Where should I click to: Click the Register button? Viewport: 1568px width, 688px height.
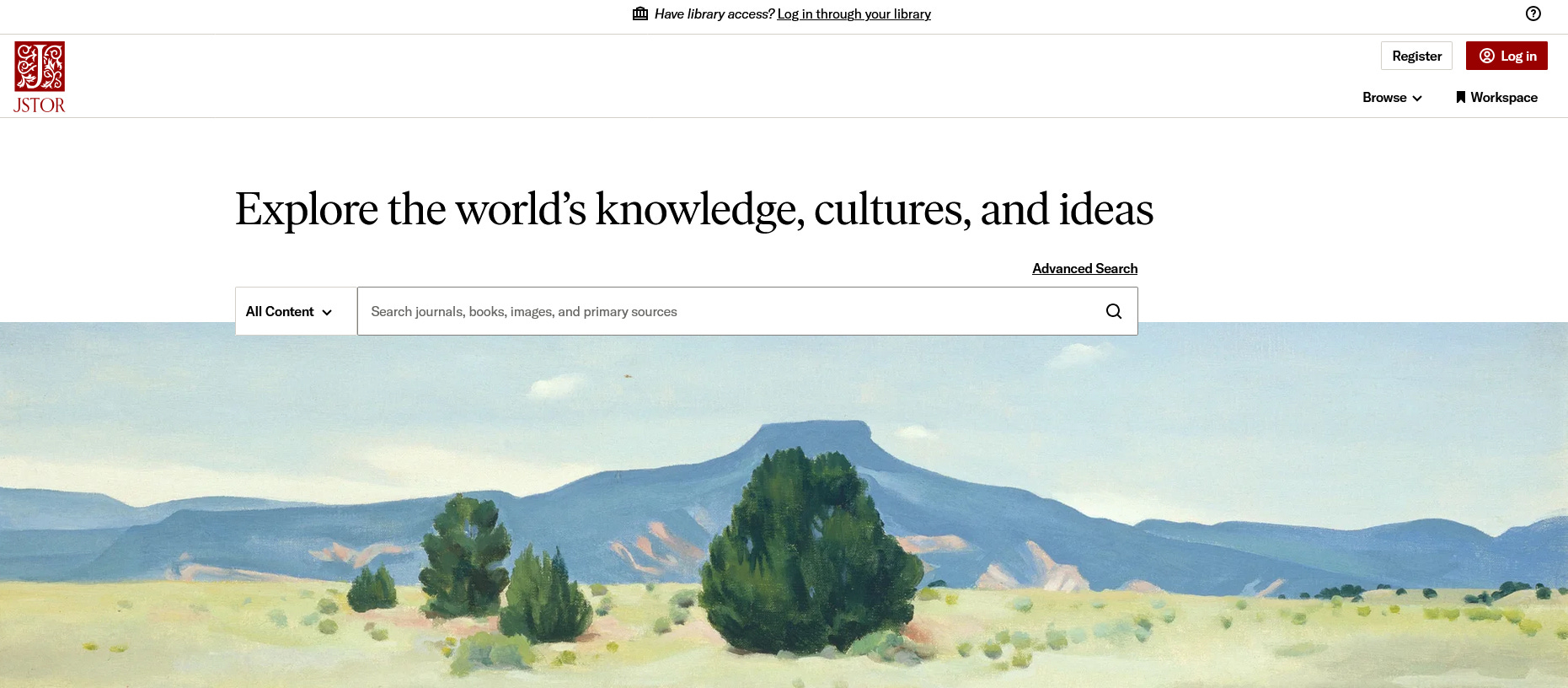click(1416, 56)
